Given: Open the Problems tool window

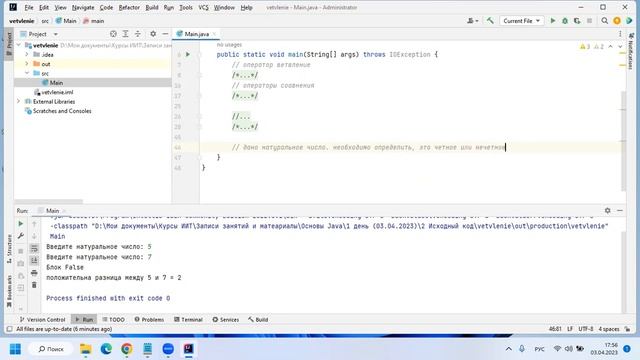Looking at the screenshot, I should pos(149,320).
